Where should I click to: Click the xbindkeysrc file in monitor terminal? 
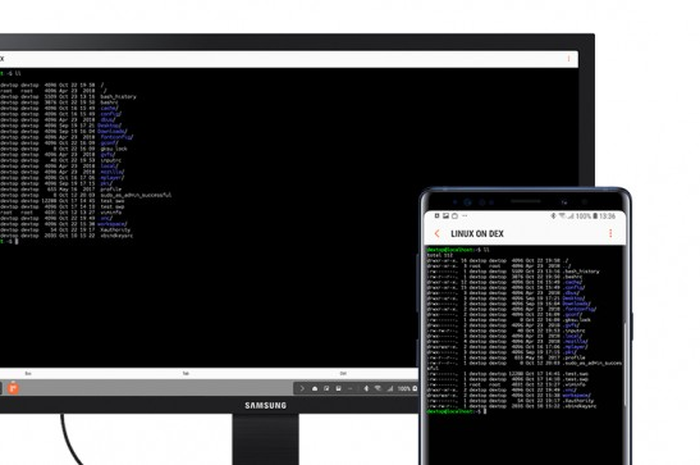click(116, 236)
